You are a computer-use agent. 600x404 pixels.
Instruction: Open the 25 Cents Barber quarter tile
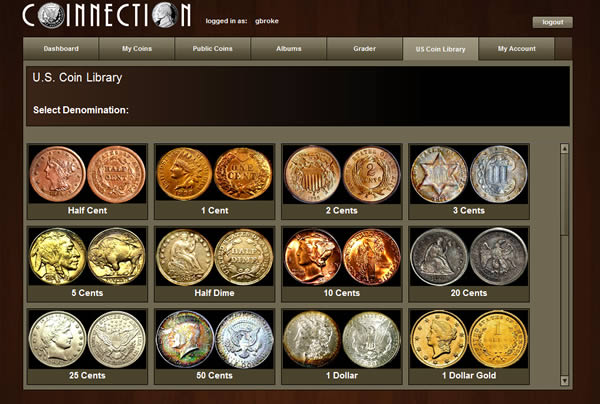pyautogui.click(x=87, y=347)
